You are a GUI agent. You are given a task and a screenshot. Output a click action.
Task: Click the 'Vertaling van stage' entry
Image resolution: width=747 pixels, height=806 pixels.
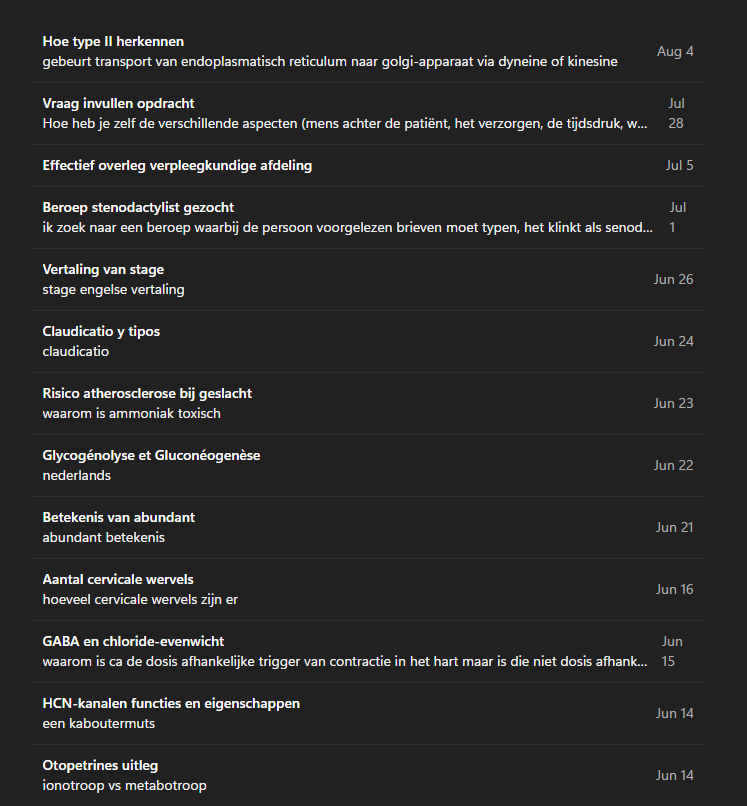pyautogui.click(x=103, y=270)
